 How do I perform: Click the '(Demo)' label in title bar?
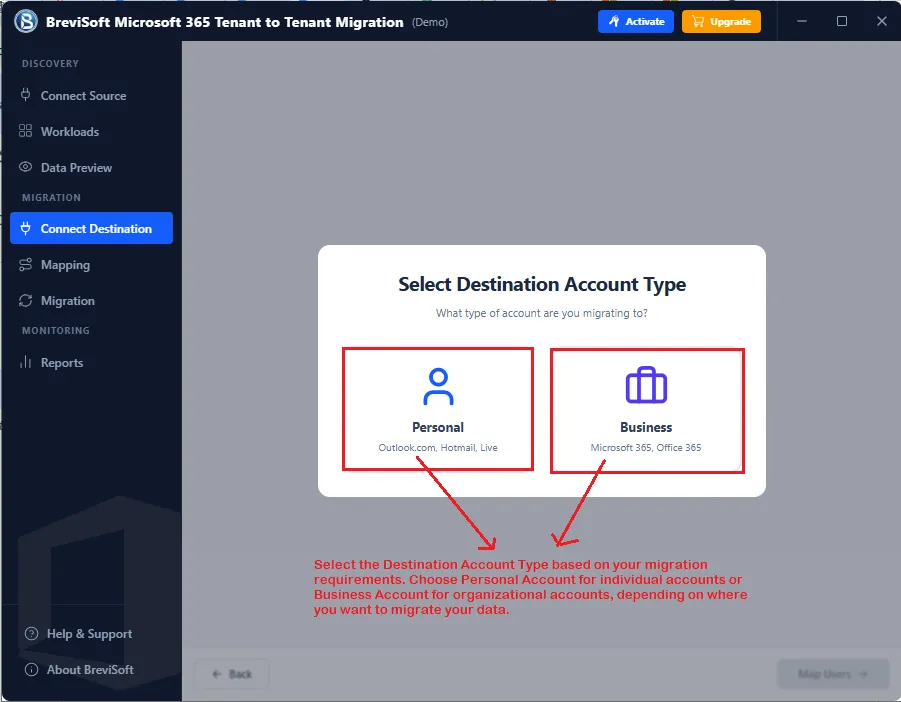pyautogui.click(x=430, y=22)
